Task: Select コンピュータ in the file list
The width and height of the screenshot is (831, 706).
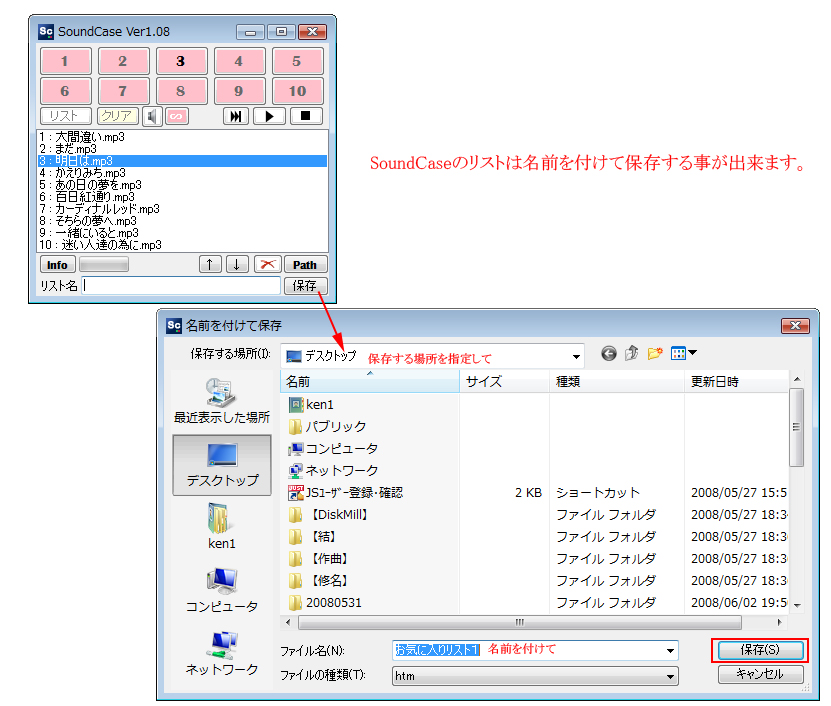Action: coord(333,449)
